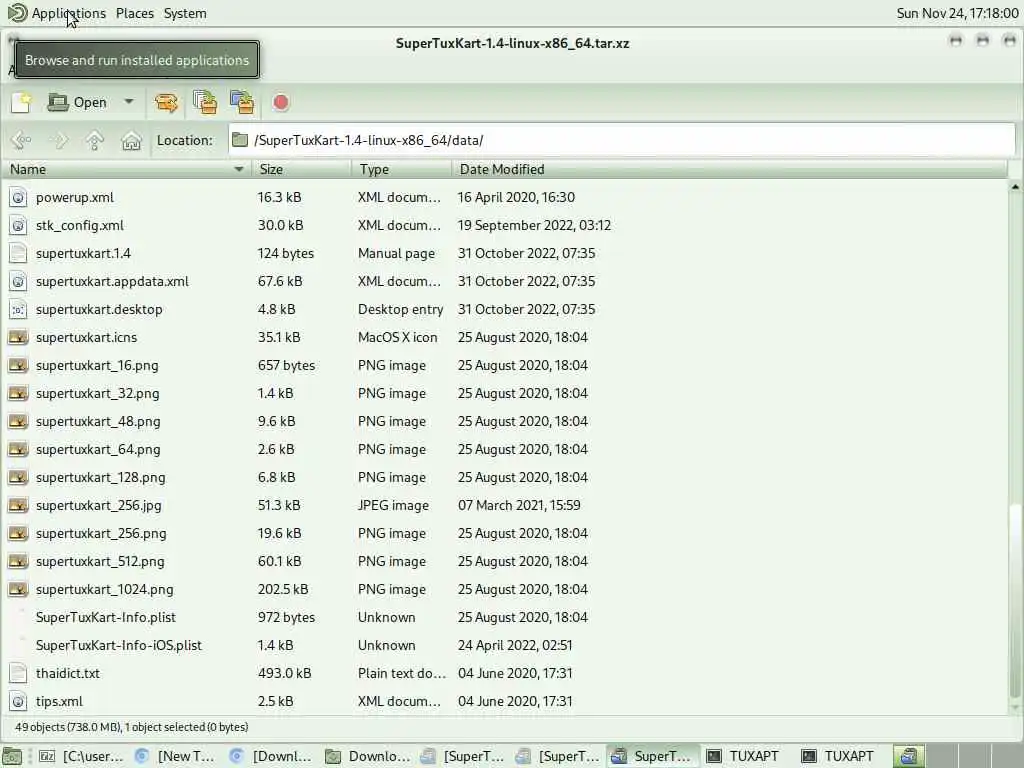Select the supertuxkart_512.png image icon

coord(18,562)
